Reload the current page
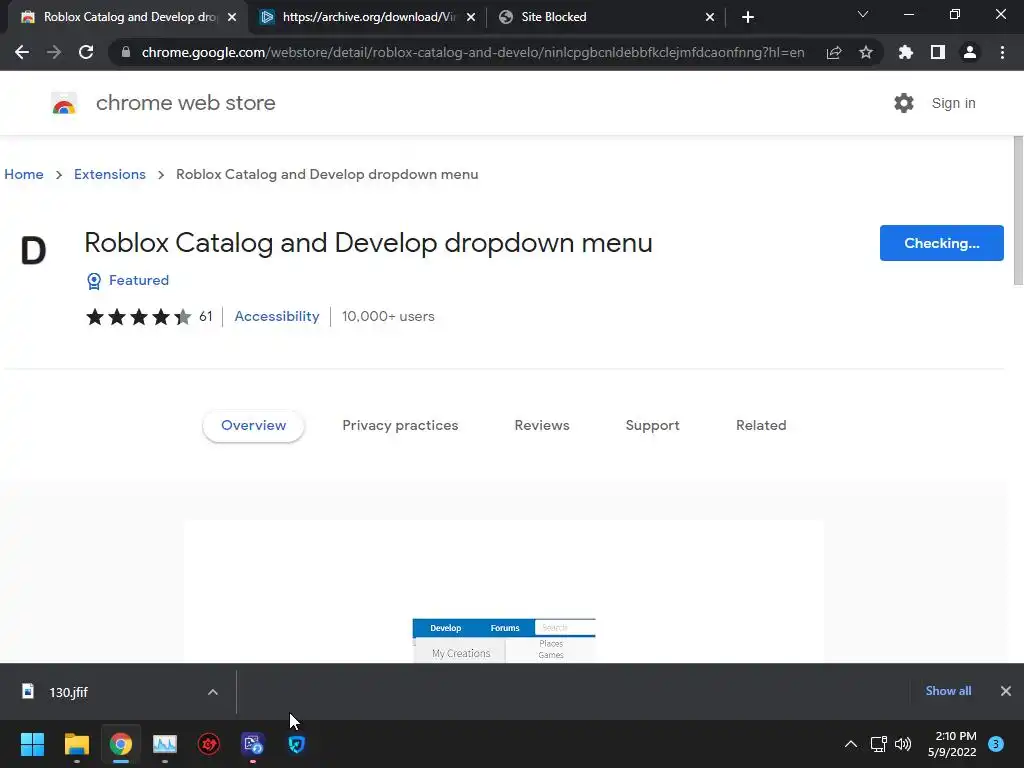1024x768 pixels. tap(86, 52)
